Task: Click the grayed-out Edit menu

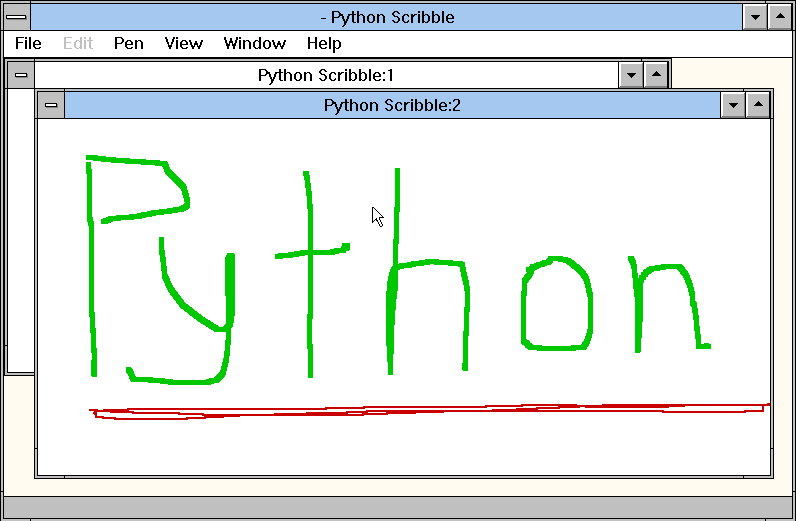Action: click(78, 43)
